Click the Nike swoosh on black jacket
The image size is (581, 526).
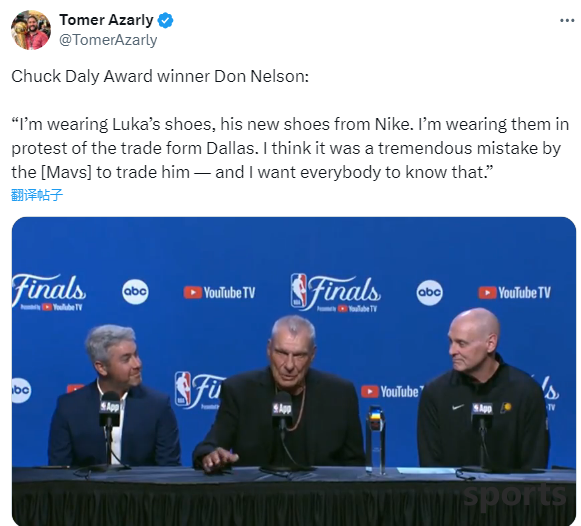(458, 407)
